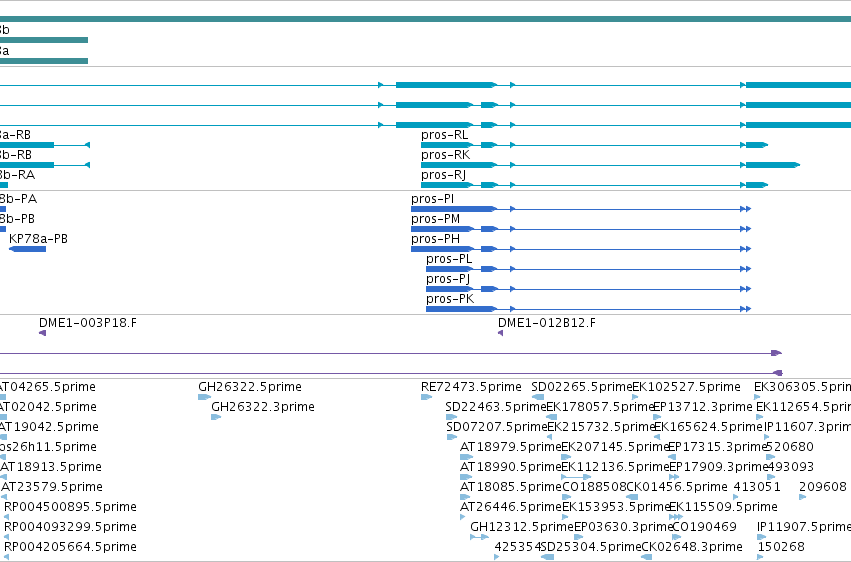Viewport: 851px width, 562px height.
Task: Click the EK178057.5prime EST label
Action: coord(600,407)
